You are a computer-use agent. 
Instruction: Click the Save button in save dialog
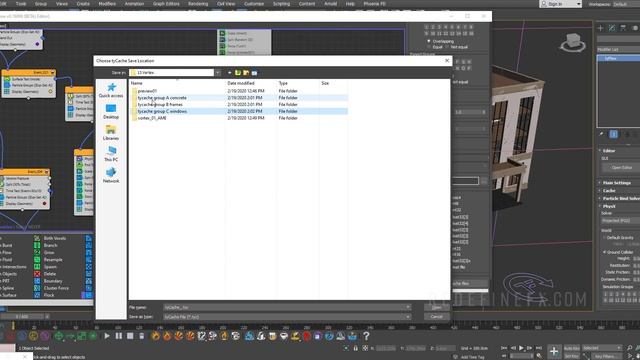(x=436, y=307)
